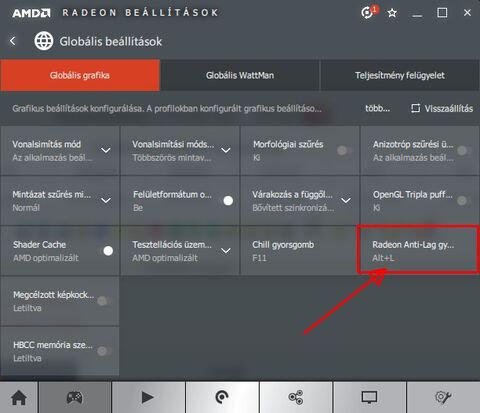Click the AMD logo in the title bar
This screenshot has width=480, height=413.
click(31, 13)
